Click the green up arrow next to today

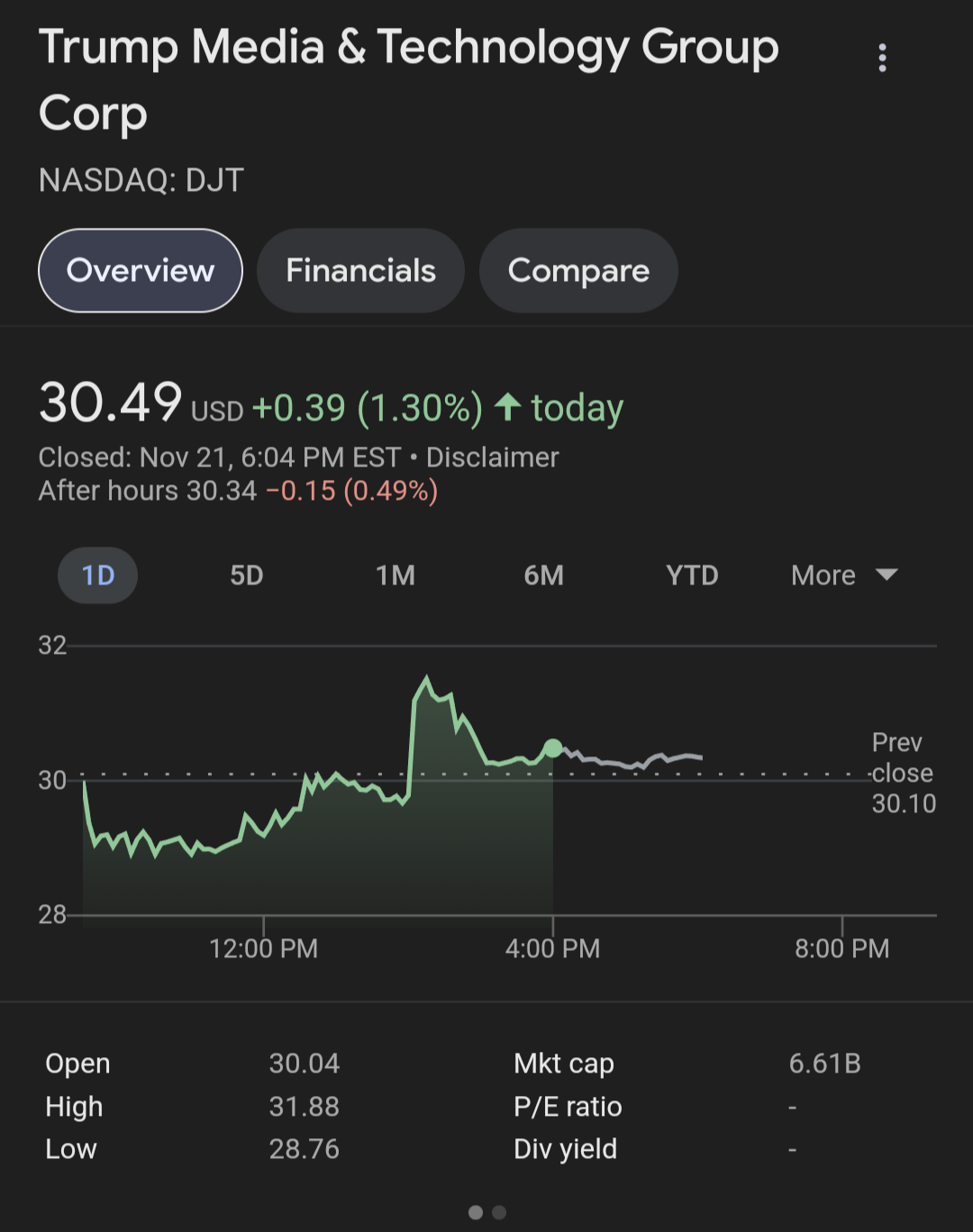tap(508, 407)
